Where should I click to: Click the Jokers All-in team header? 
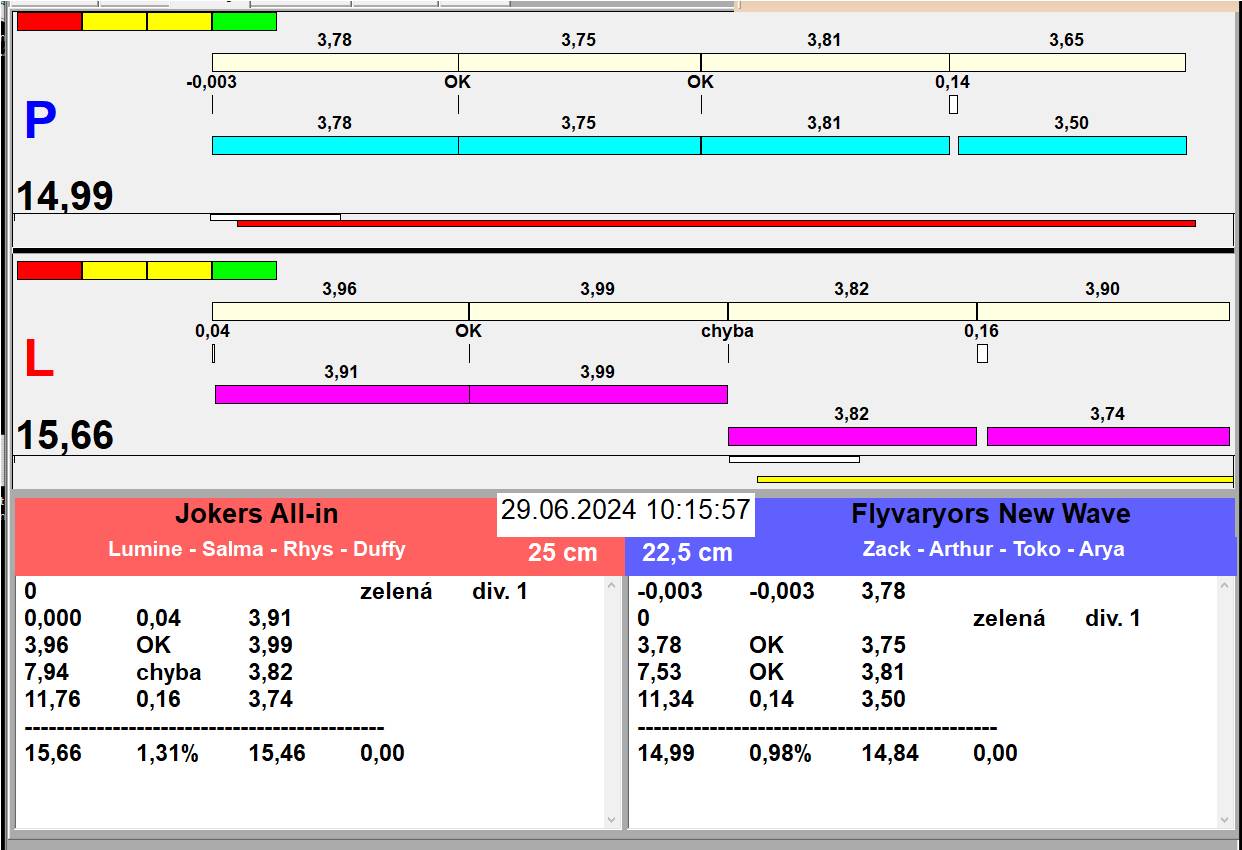[257, 514]
